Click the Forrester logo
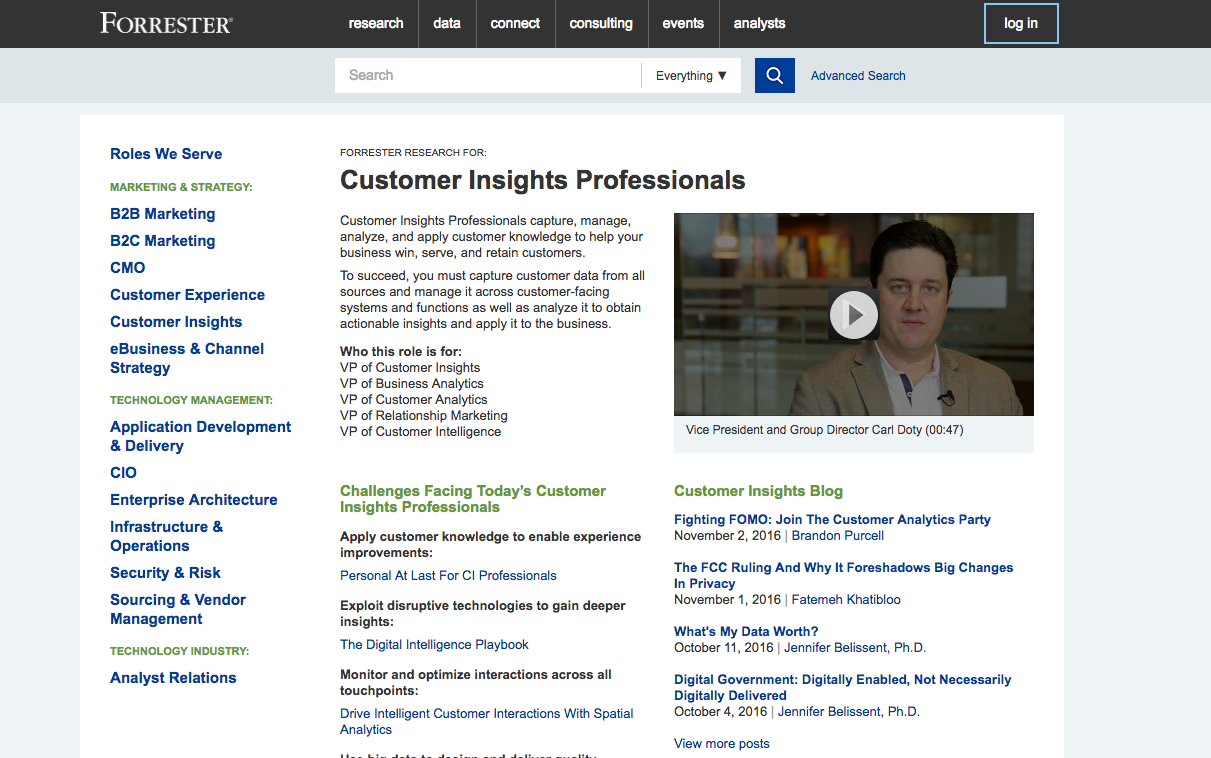This screenshot has height=758, width=1211. pos(166,22)
